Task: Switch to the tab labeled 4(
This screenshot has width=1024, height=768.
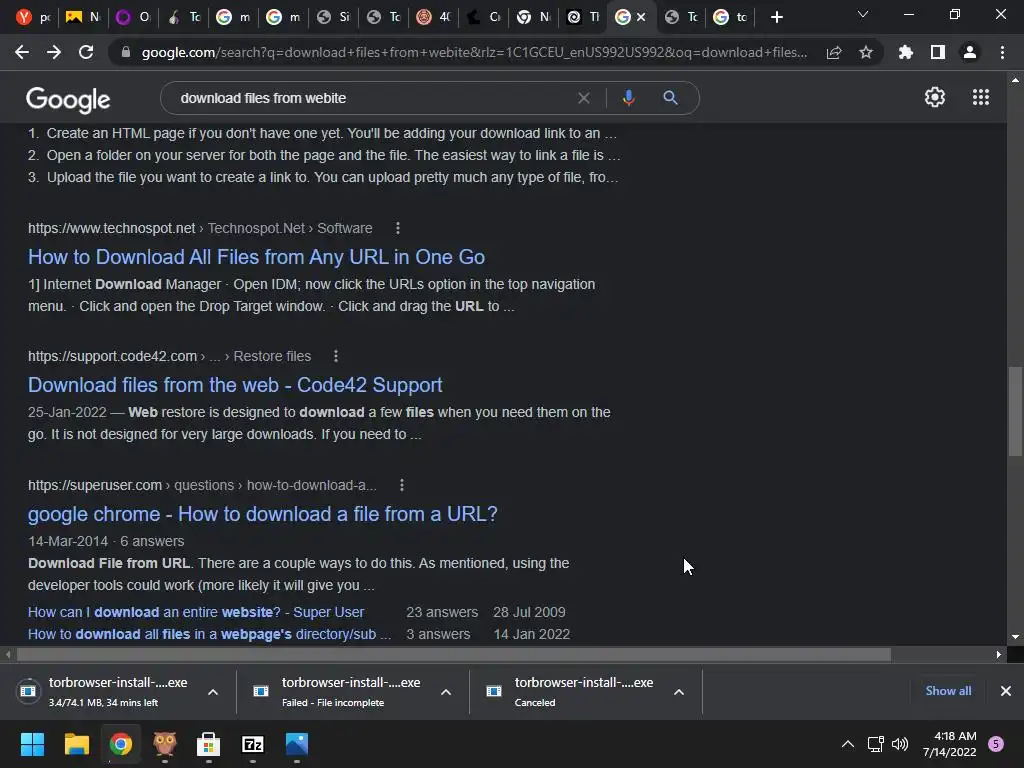Action: coord(434,17)
